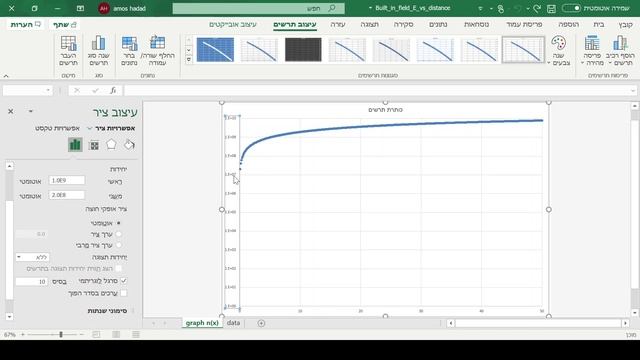
Task: Open the Chart Design tab
Action: (295, 24)
